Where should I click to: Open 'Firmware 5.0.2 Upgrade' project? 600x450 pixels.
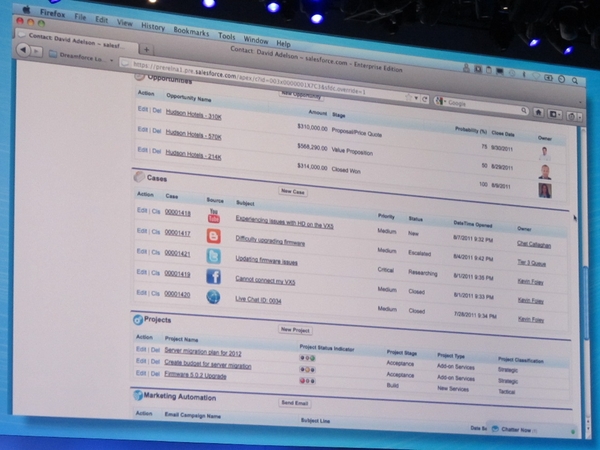[195, 375]
